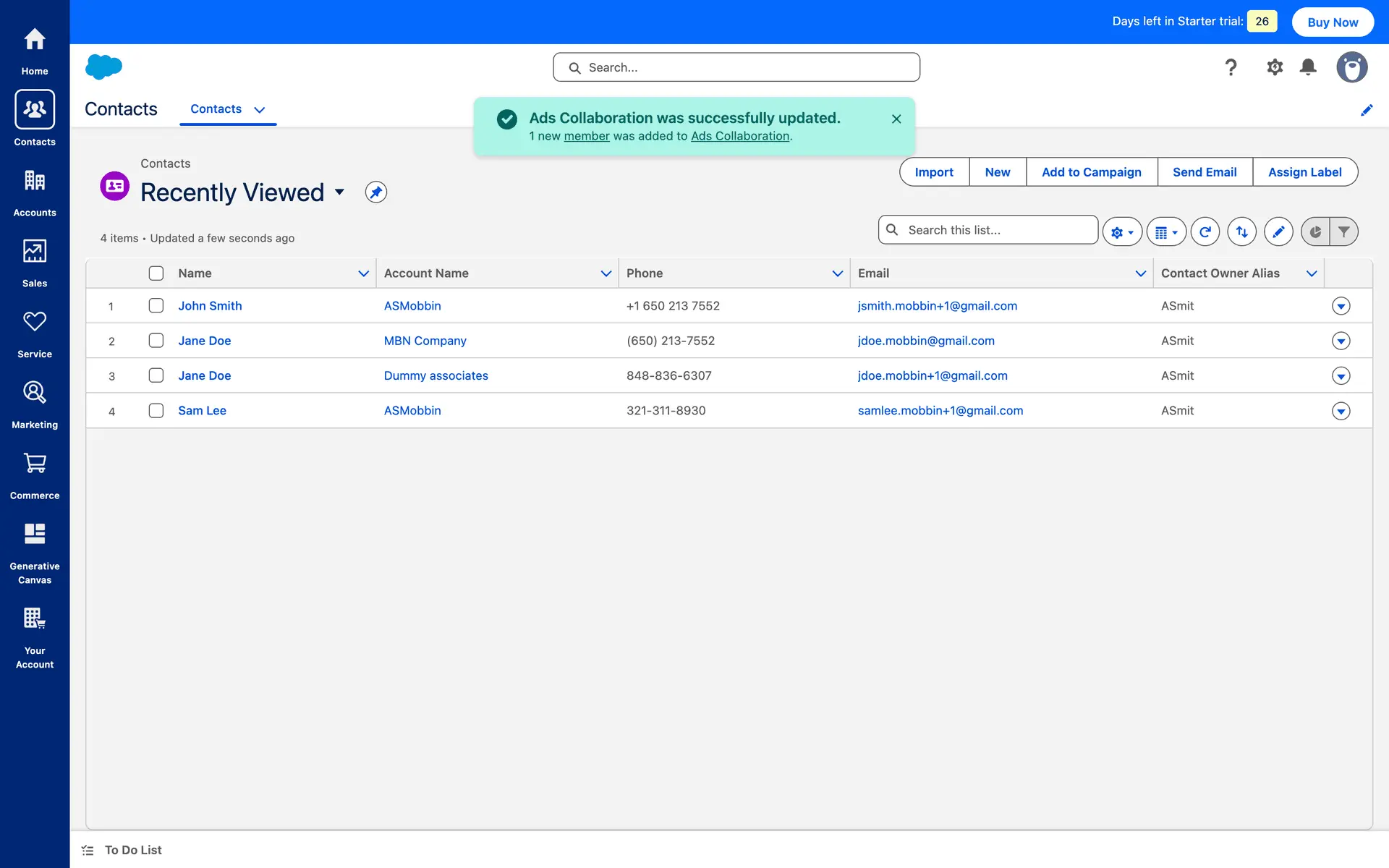
Task: Open row actions for Dummy associates contact
Action: click(x=1341, y=376)
